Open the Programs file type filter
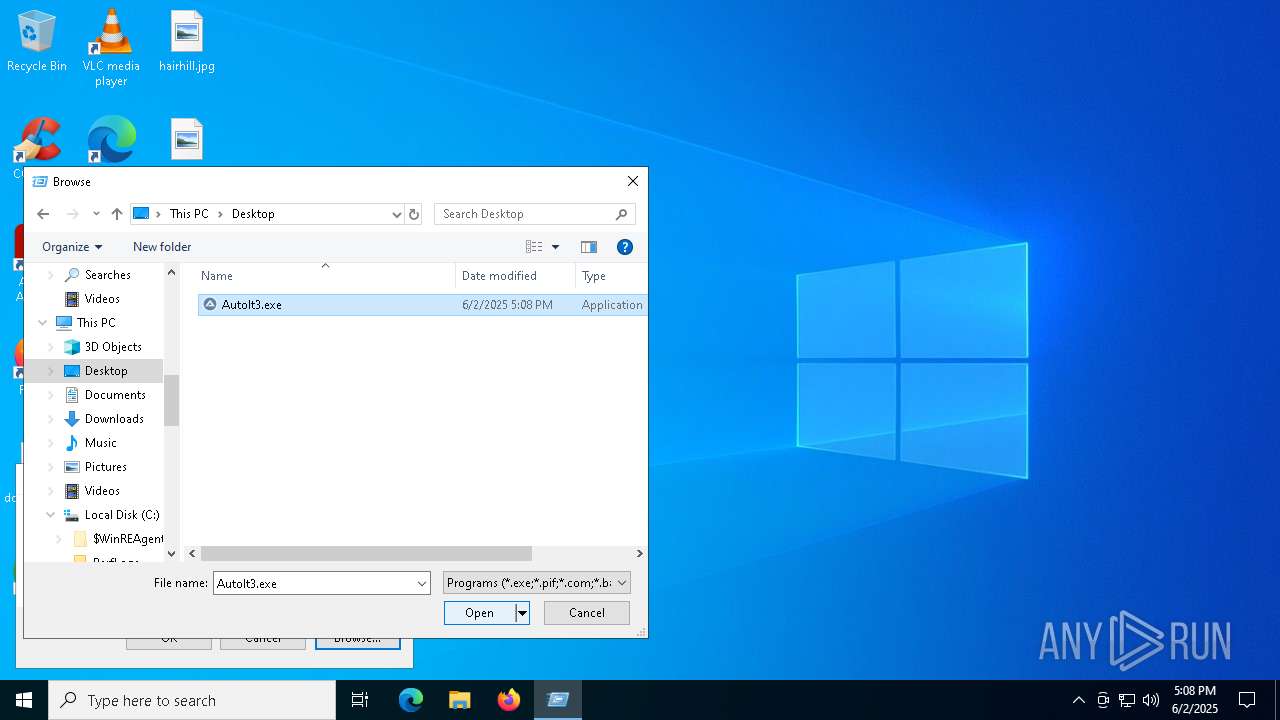This screenshot has height=720, width=1280. [x=537, y=583]
